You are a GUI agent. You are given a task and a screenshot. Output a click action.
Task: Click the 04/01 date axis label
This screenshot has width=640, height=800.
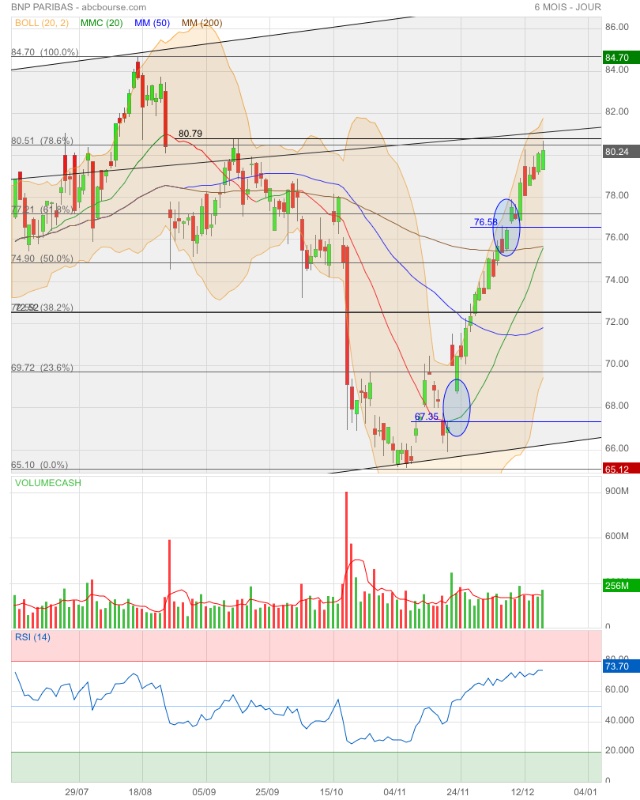coord(585,792)
